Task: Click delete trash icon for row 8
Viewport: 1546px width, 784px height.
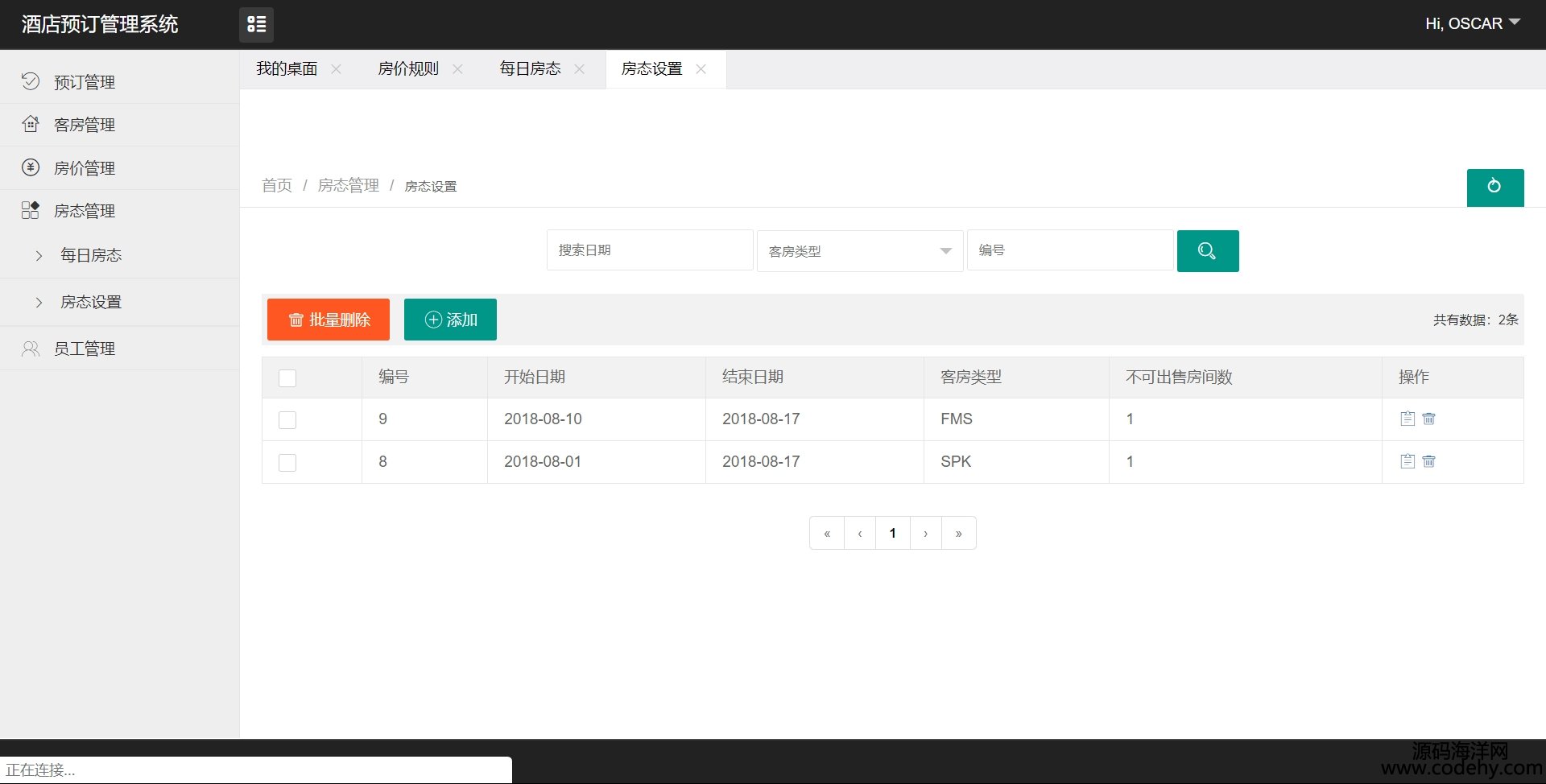Action: click(x=1429, y=461)
